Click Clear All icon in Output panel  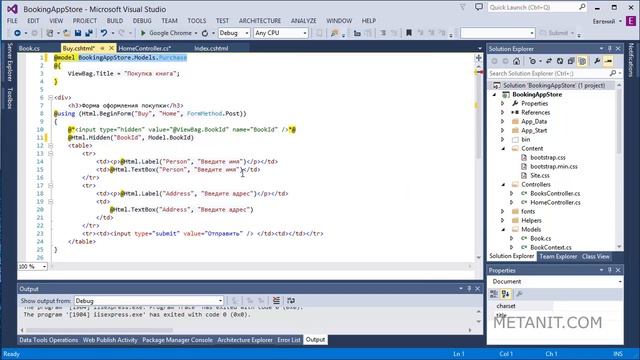[x=276, y=300]
